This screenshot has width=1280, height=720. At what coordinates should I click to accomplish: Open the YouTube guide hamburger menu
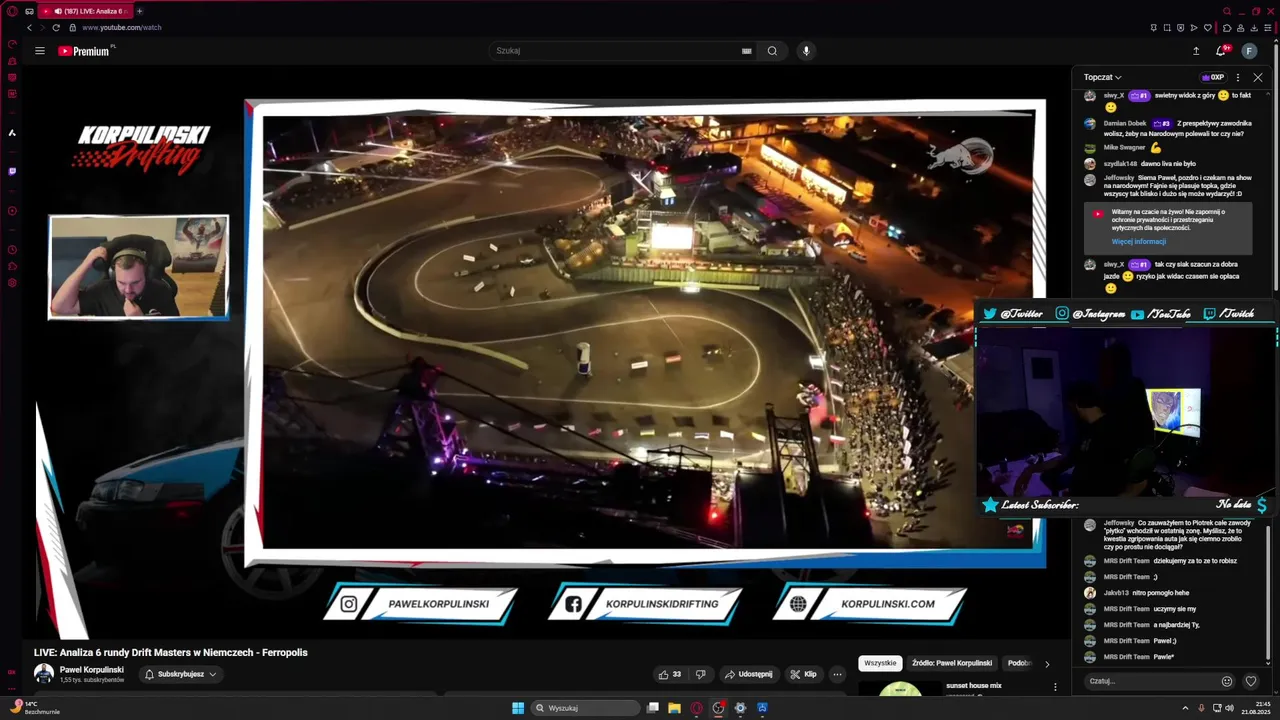coord(40,51)
